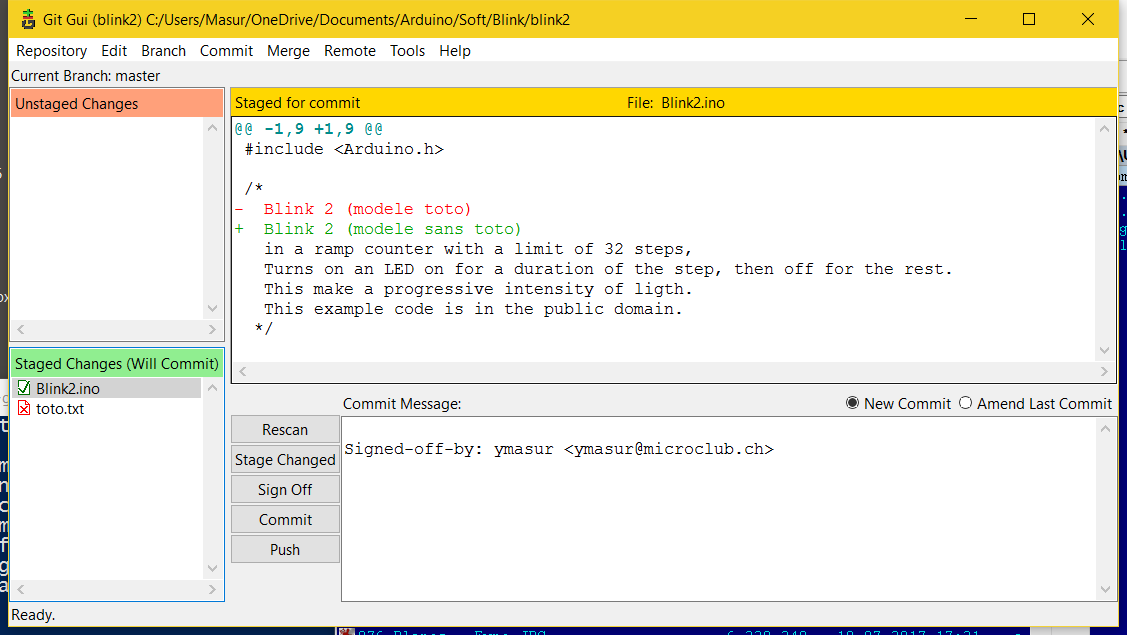Viewport: 1127px width, 635px height.
Task: Click the Sign Off button
Action: [285, 490]
